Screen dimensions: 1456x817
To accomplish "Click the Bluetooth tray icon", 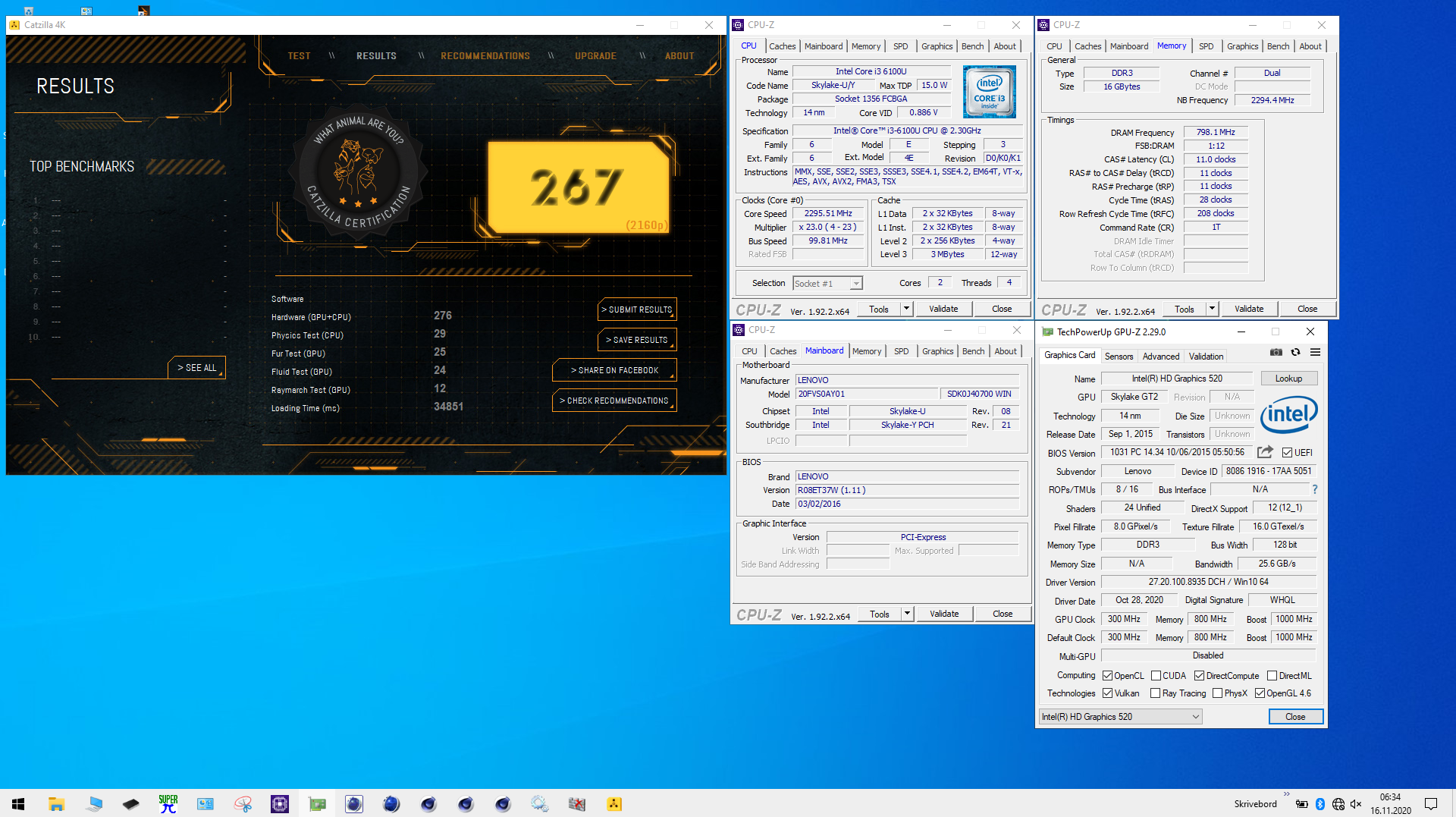I will coord(1320,804).
